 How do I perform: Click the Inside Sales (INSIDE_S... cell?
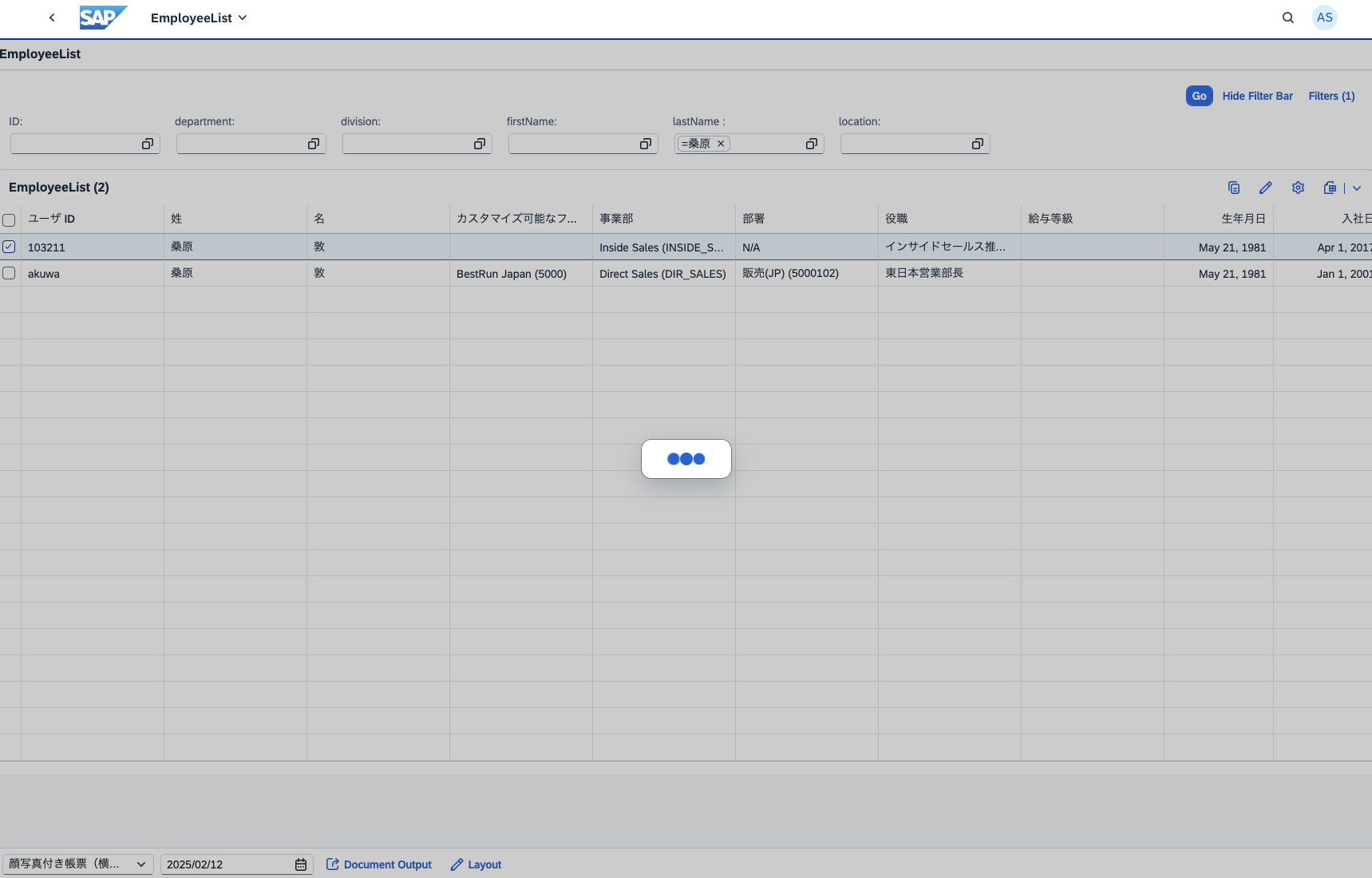click(x=664, y=247)
